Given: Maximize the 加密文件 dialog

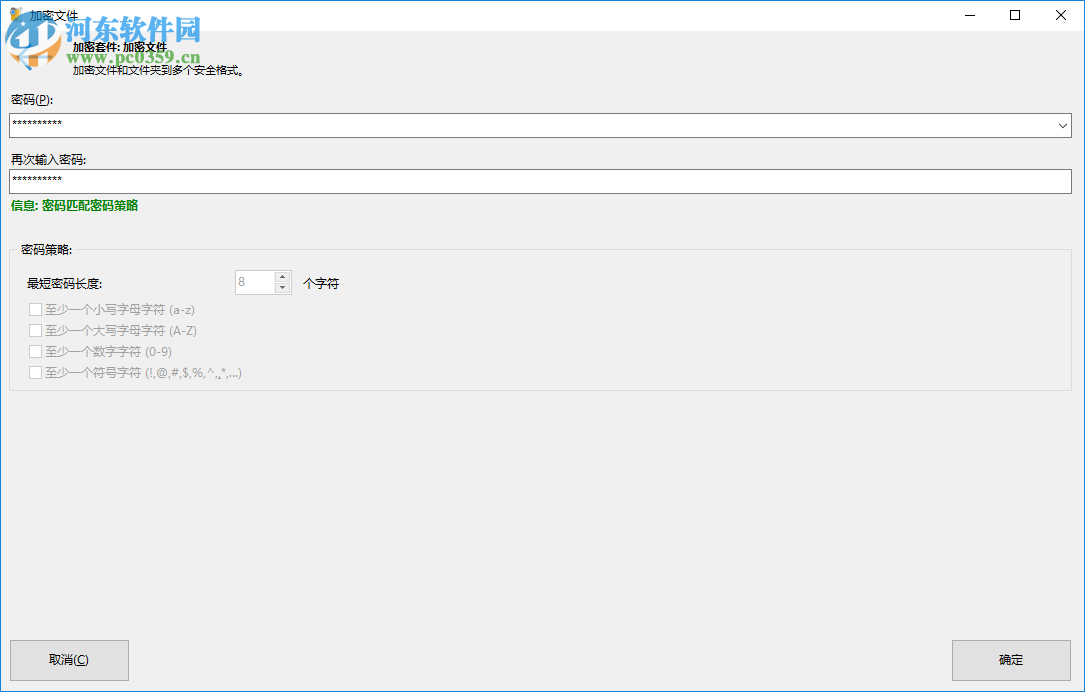Looking at the screenshot, I should click(x=1013, y=15).
